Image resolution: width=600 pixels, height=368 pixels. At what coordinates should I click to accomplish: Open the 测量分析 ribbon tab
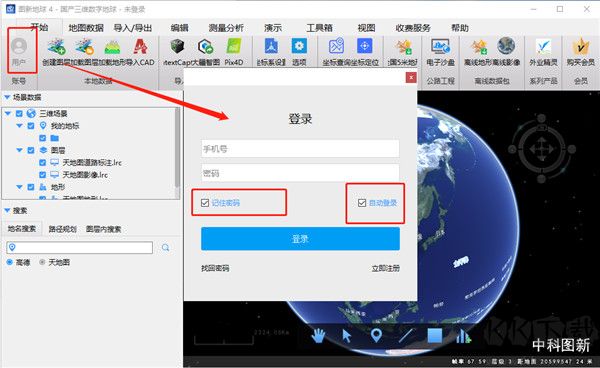pyautogui.click(x=226, y=28)
